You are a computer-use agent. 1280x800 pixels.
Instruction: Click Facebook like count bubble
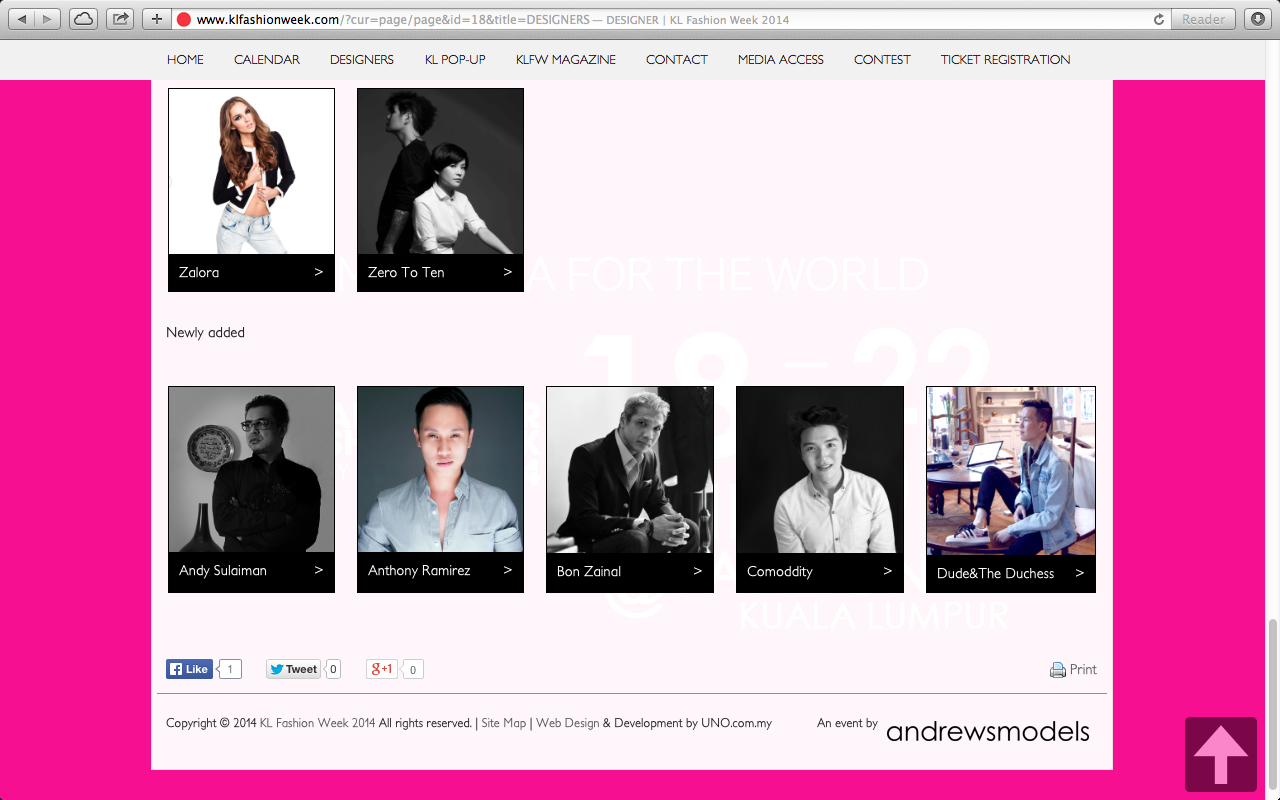click(x=230, y=669)
